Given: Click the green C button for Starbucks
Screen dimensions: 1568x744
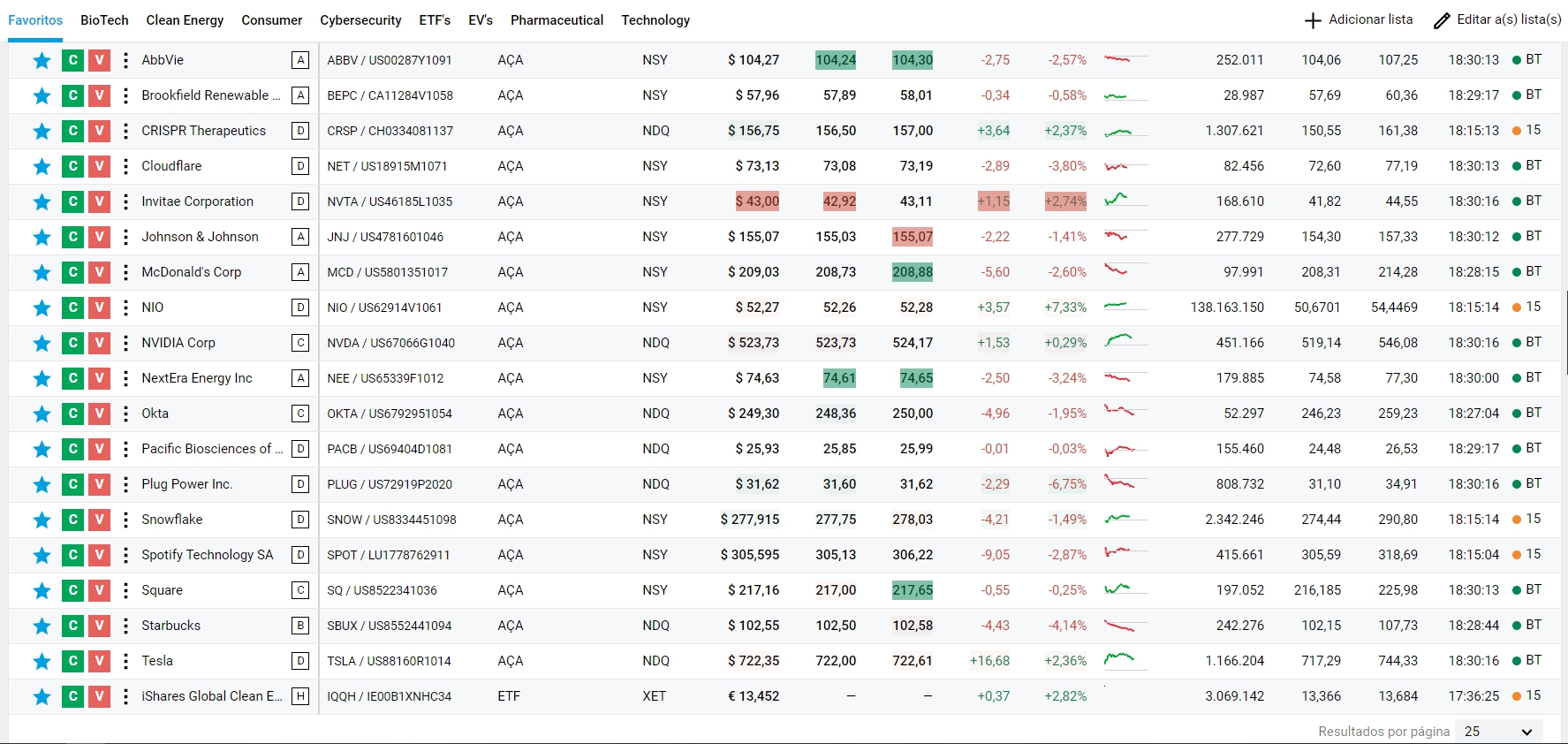Looking at the screenshot, I should [x=72, y=626].
